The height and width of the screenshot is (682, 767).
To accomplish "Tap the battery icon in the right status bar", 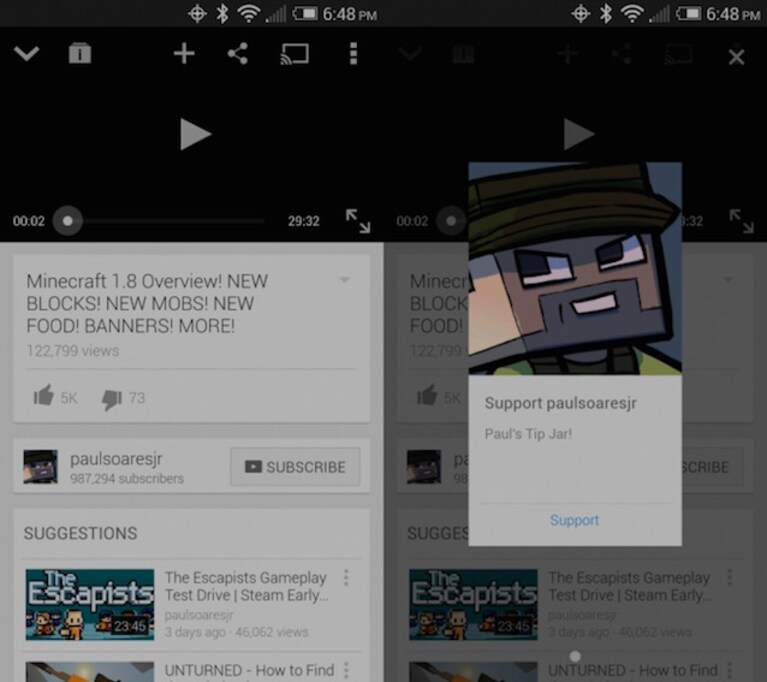I will click(x=688, y=13).
